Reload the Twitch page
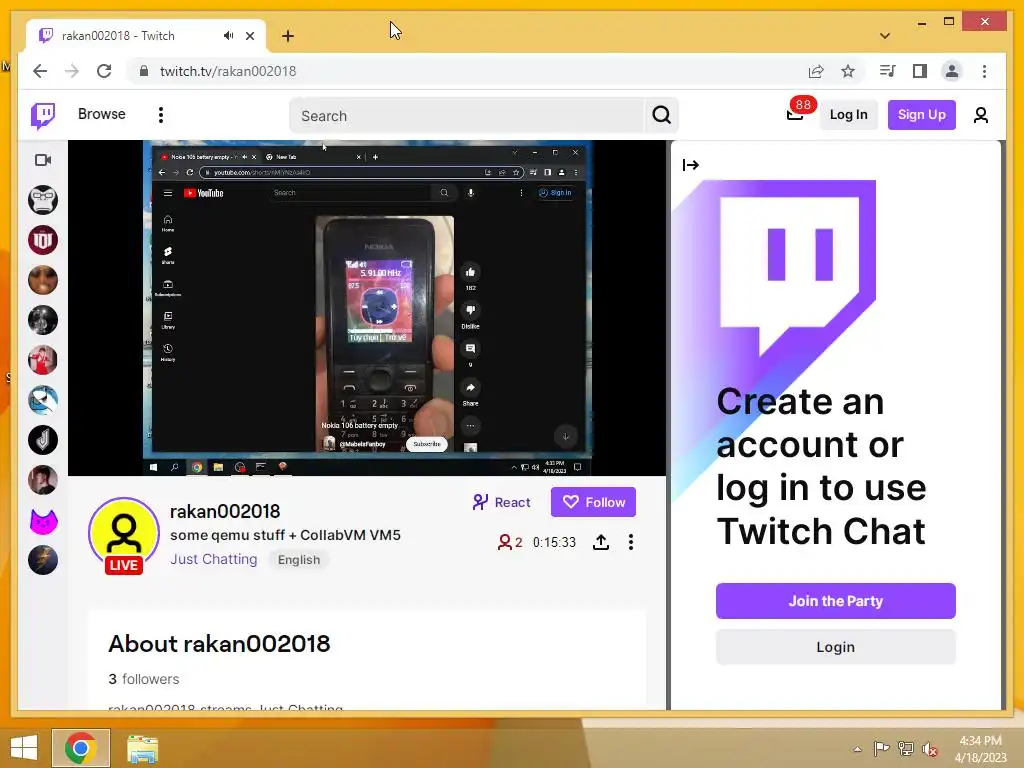Image resolution: width=1024 pixels, height=768 pixels. [x=104, y=71]
